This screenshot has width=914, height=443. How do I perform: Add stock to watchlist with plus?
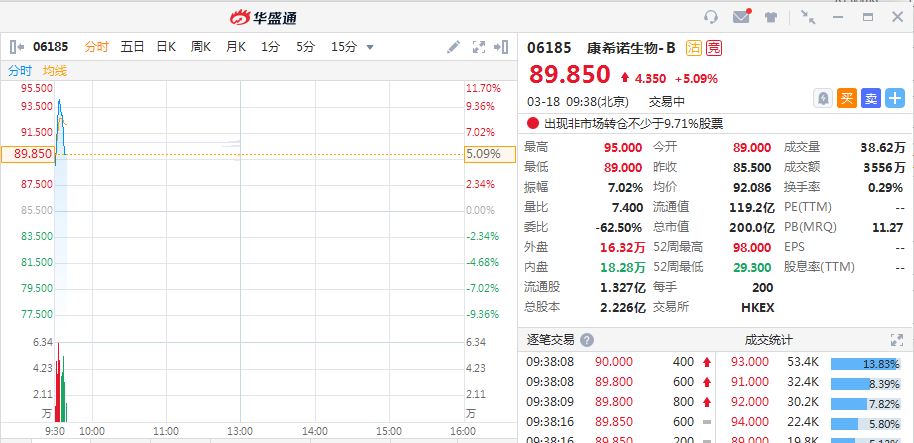(895, 98)
